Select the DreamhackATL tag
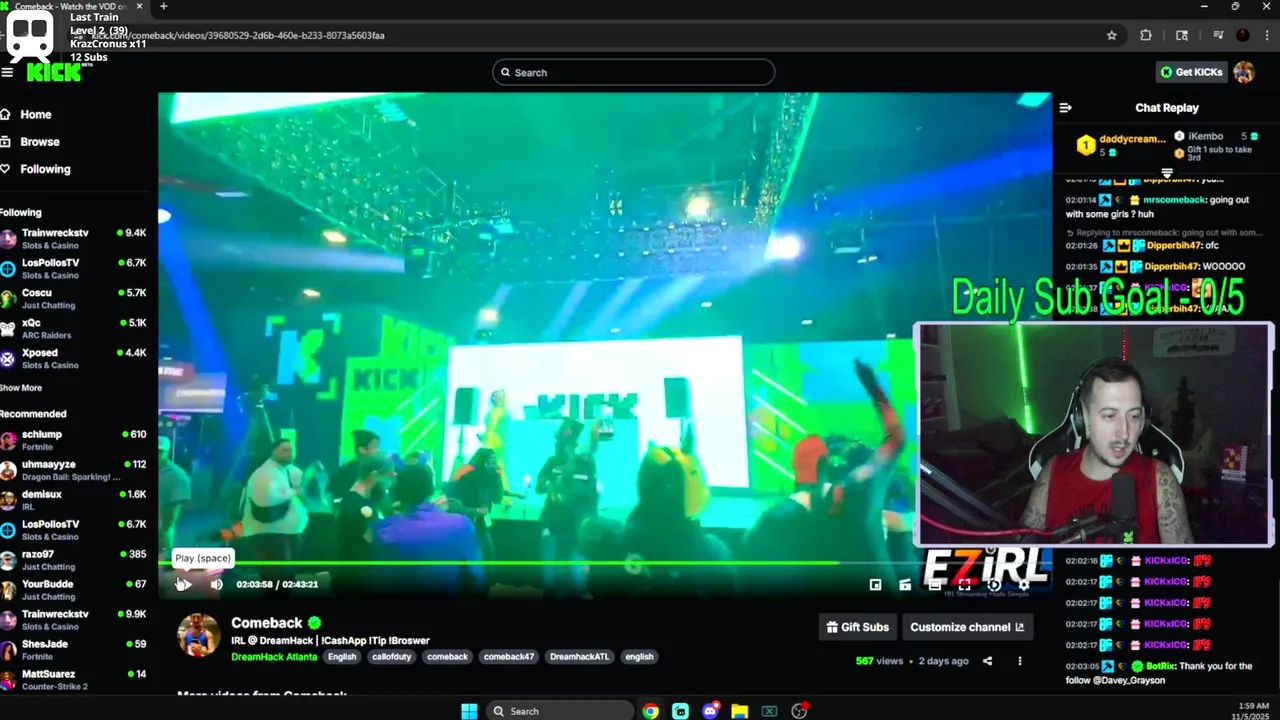 click(x=579, y=657)
